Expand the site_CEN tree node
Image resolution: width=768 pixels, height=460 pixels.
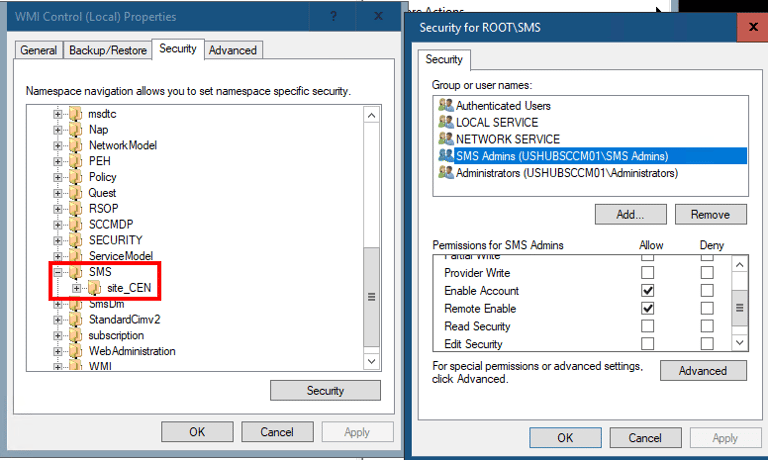(76, 288)
